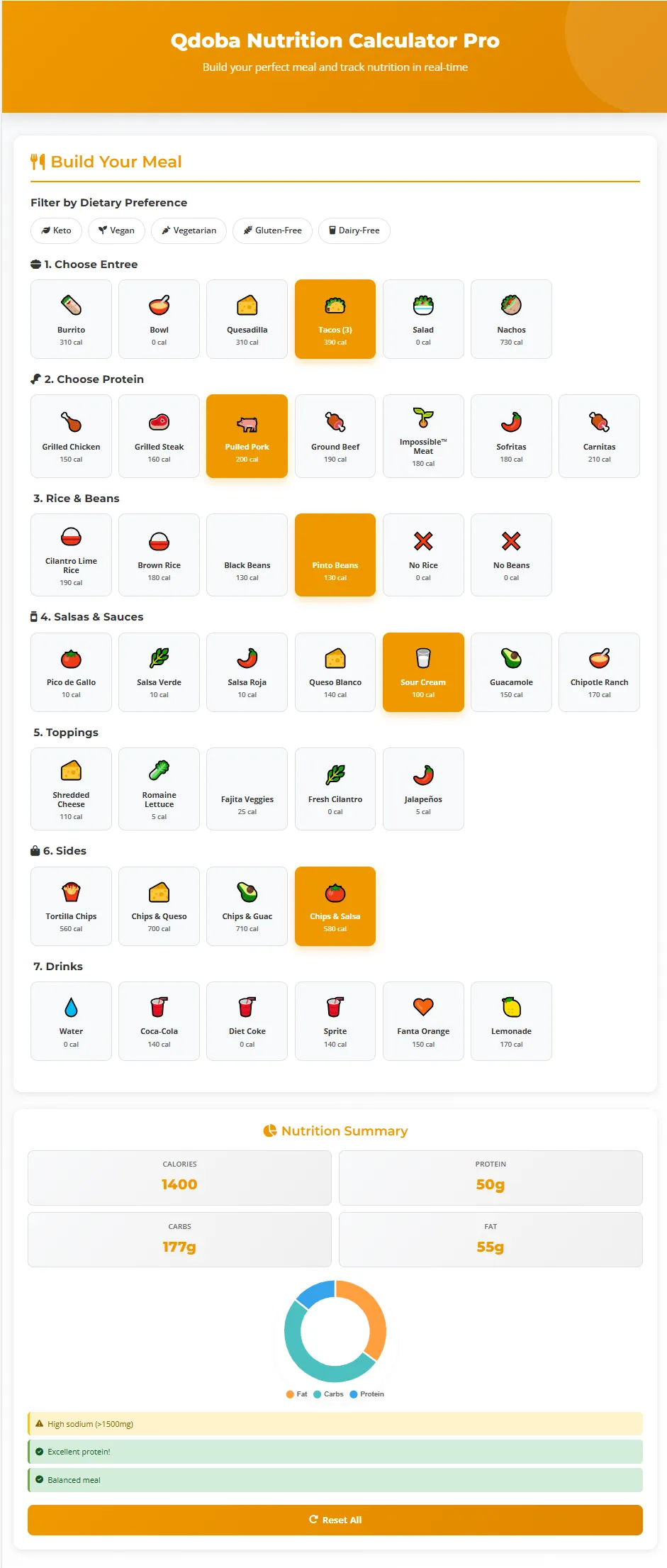Add the Jalapeños topping icon

click(423, 775)
